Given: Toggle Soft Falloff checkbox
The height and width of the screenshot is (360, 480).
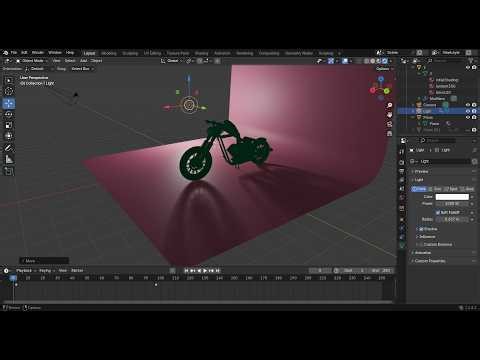Looking at the screenshot, I should [x=438, y=212].
